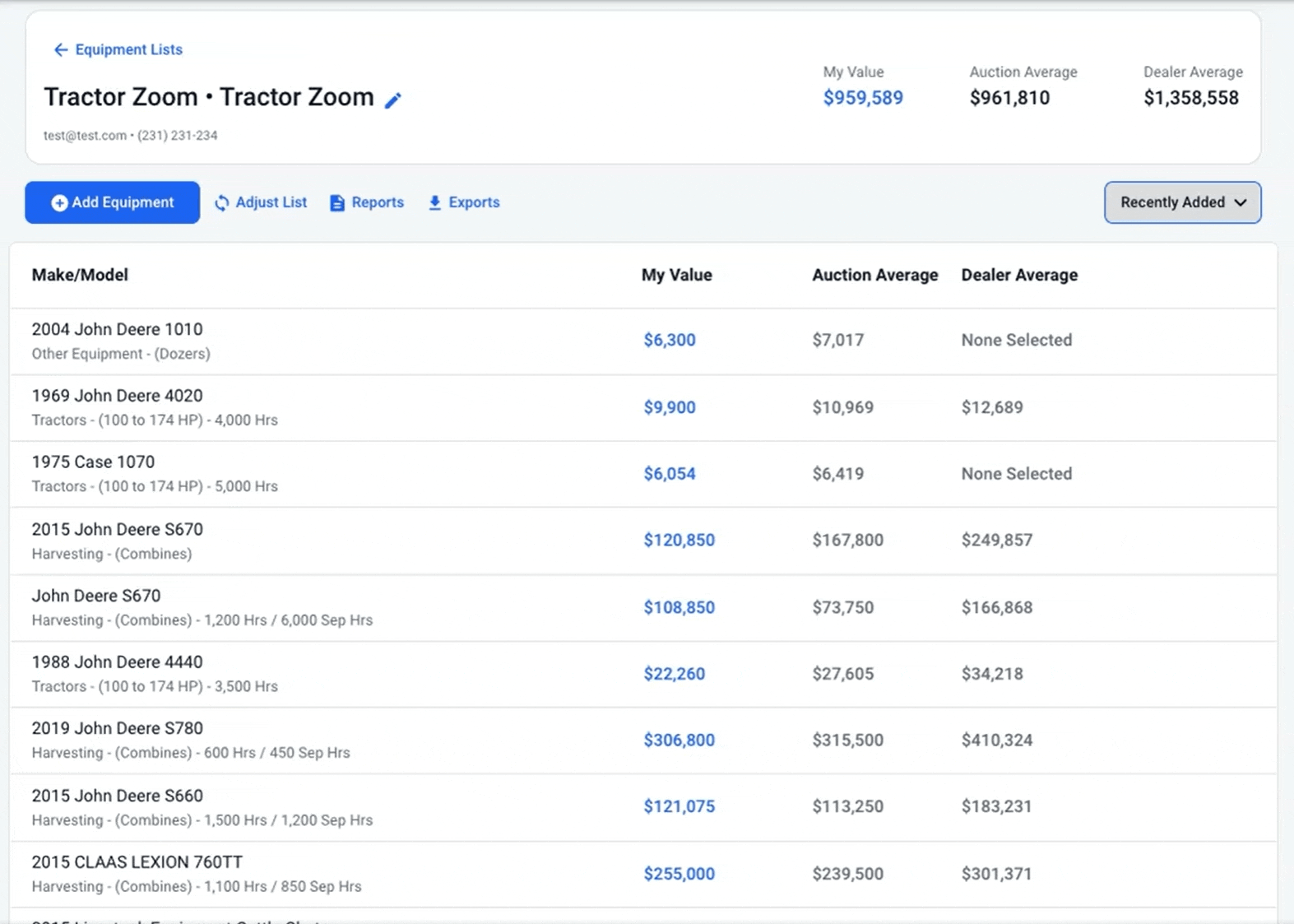Select the 2015 John Deere S660 row

(x=643, y=807)
